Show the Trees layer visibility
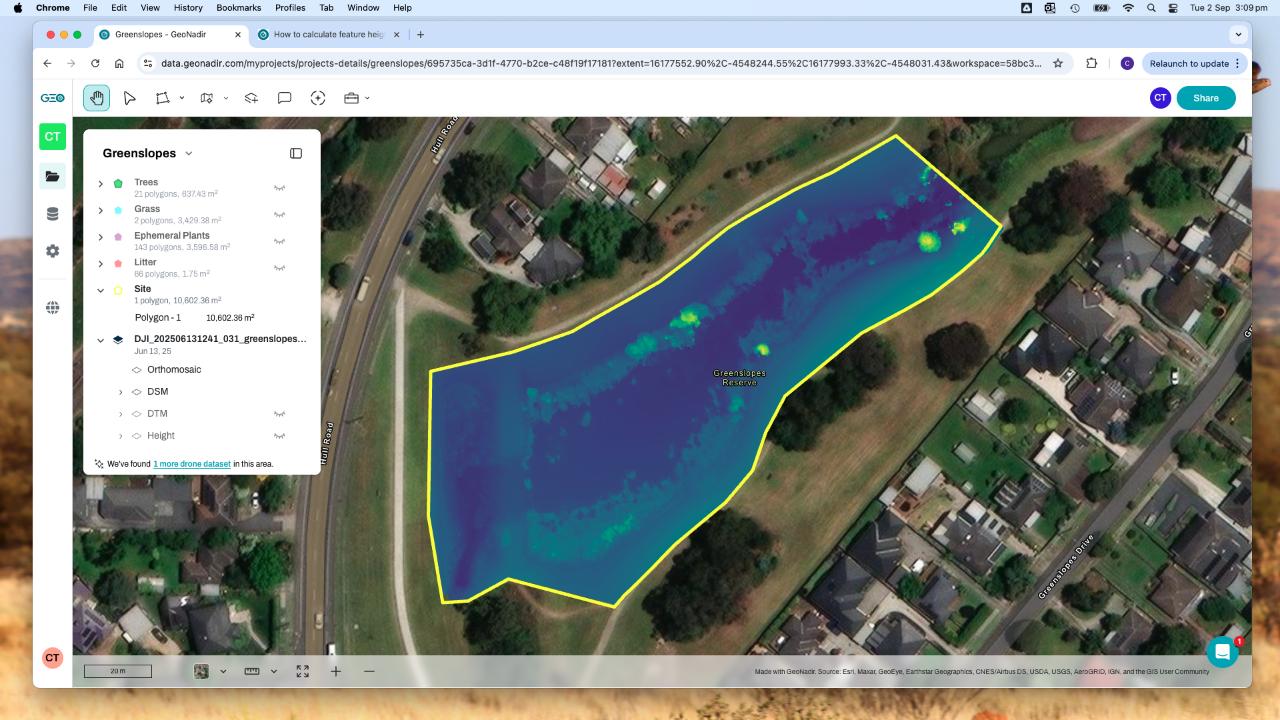 pos(280,187)
